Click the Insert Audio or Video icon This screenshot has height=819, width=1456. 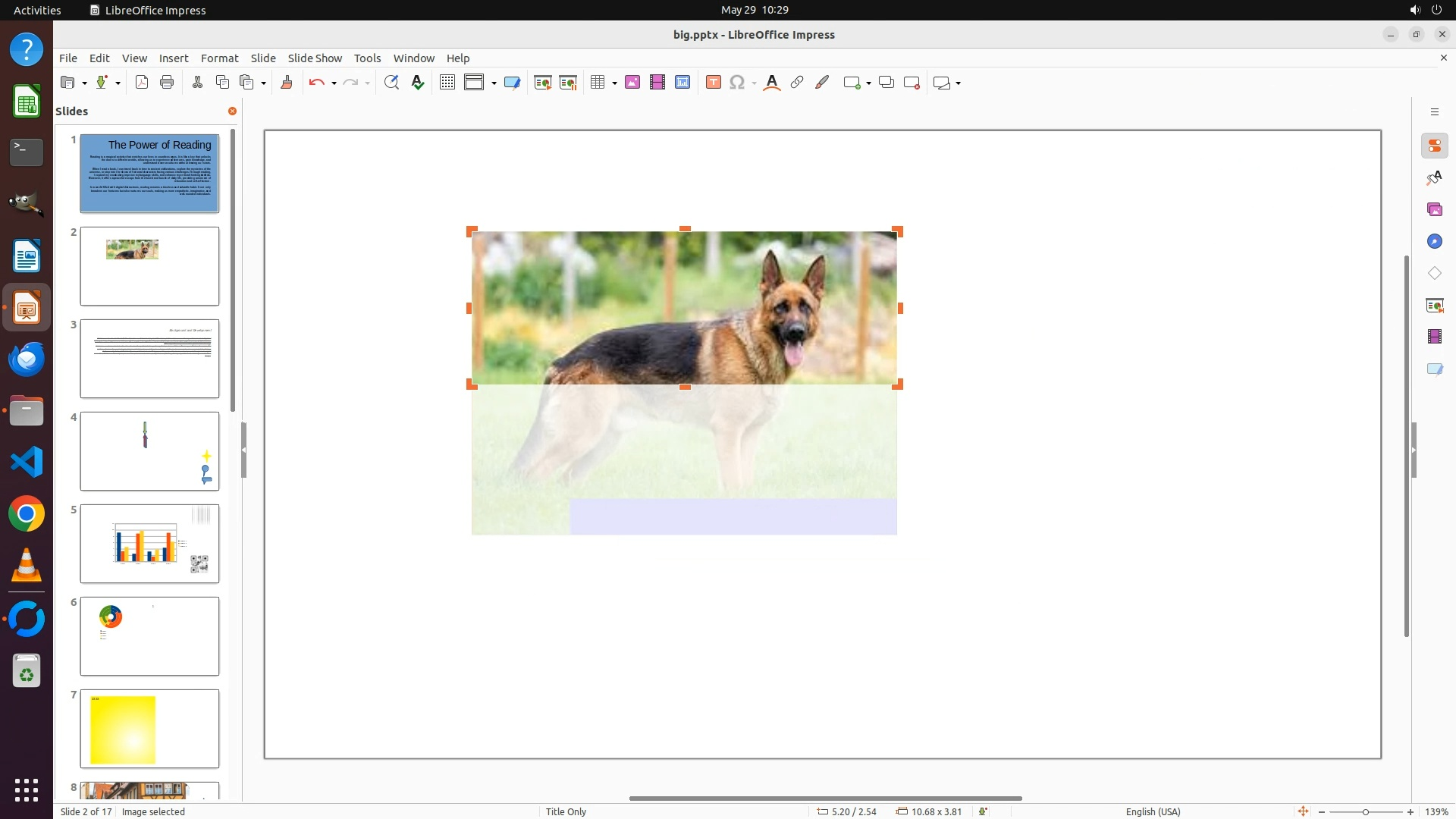tap(657, 83)
